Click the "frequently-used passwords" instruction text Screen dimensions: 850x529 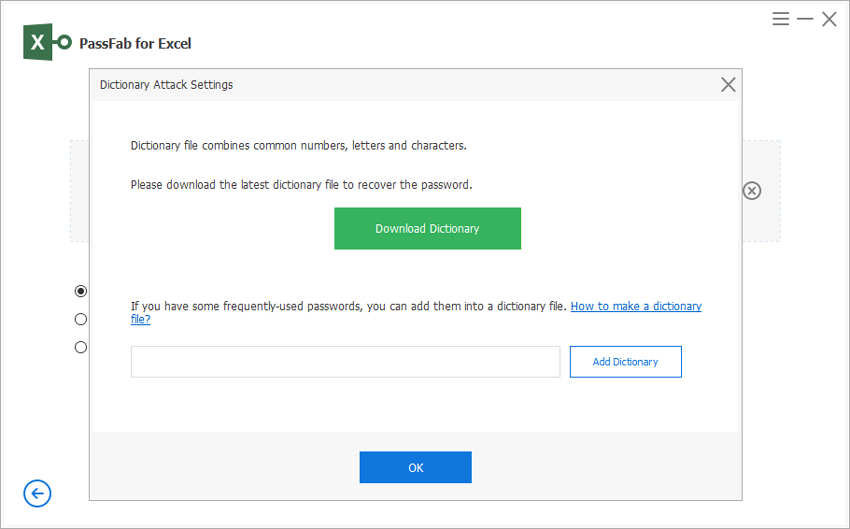pos(349,306)
